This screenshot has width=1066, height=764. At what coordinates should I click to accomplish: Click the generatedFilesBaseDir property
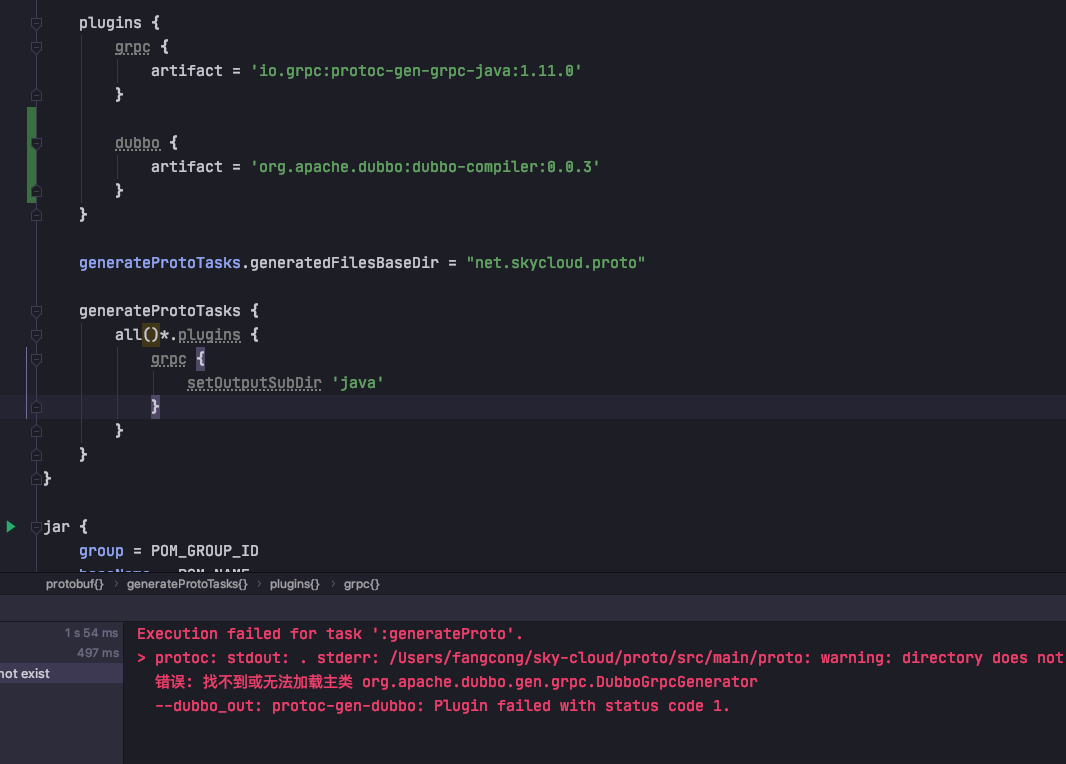(344, 262)
